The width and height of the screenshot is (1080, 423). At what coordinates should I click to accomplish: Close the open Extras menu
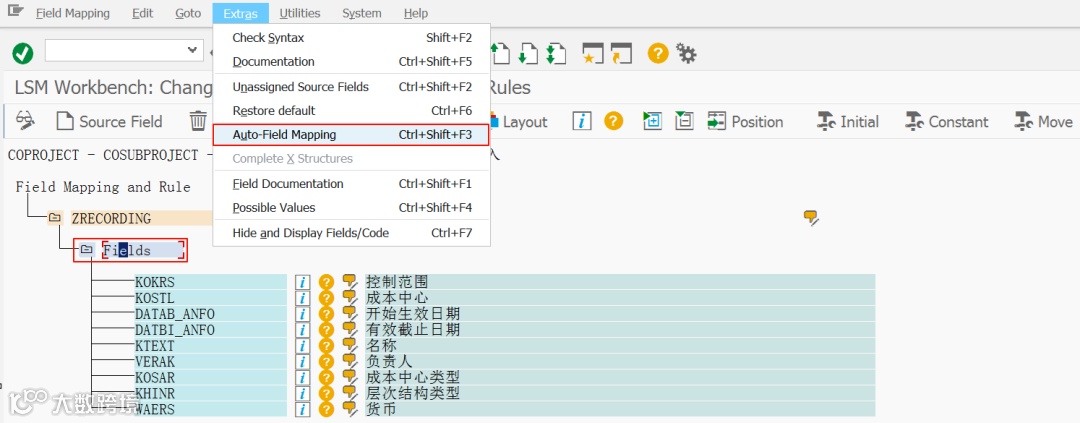point(240,13)
